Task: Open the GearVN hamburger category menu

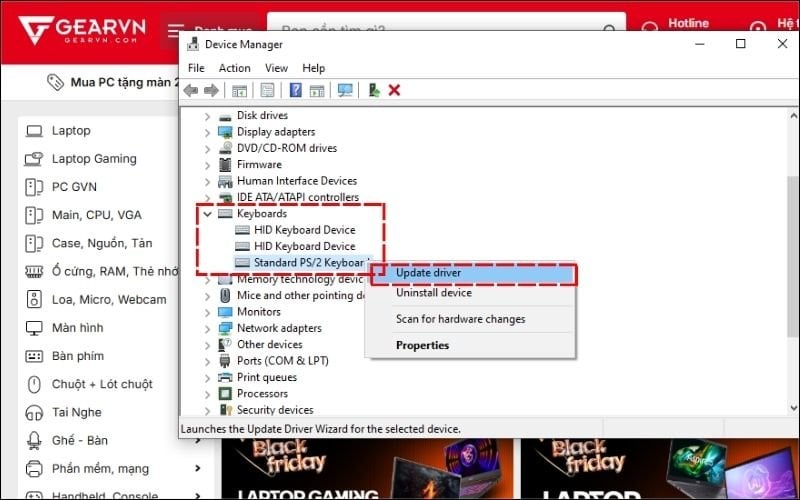Action: pos(176,31)
